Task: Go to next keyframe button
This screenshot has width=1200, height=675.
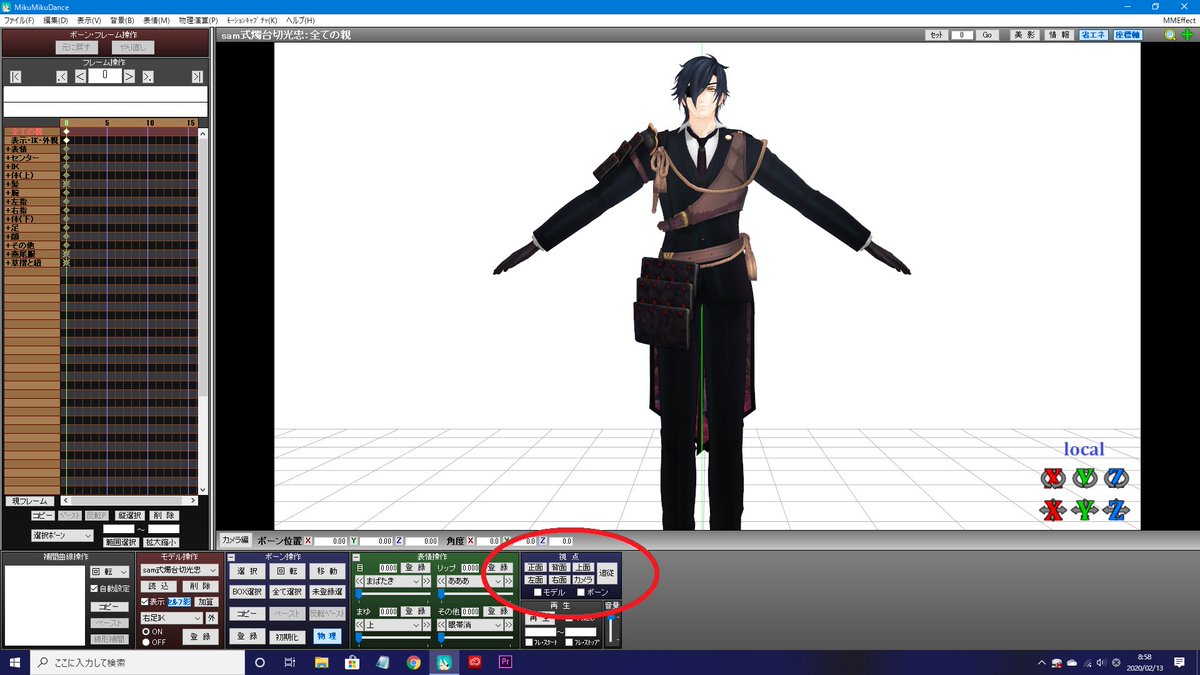Action: coord(148,76)
